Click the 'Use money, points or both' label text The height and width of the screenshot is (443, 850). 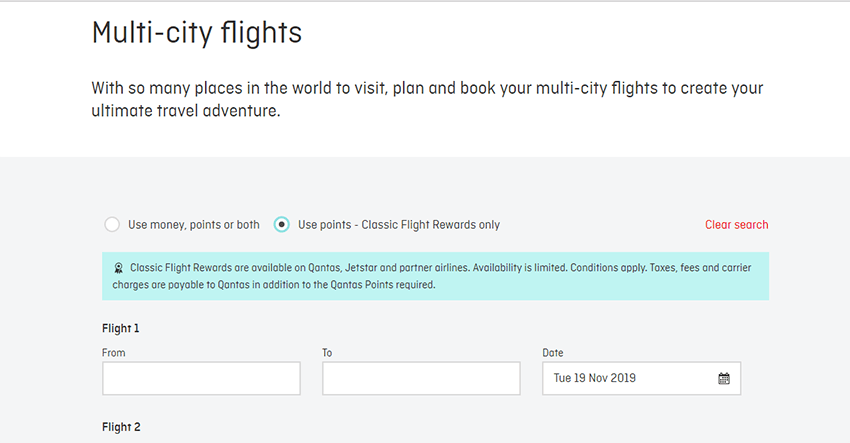[x=192, y=225]
